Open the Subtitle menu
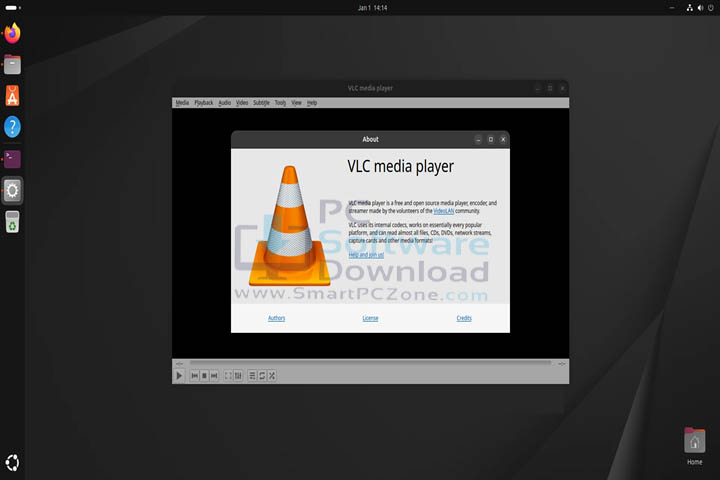The image size is (720, 480). [261, 103]
